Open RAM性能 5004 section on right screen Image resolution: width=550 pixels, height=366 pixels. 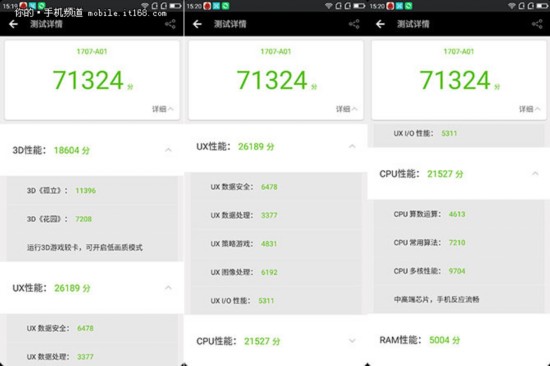click(458, 340)
